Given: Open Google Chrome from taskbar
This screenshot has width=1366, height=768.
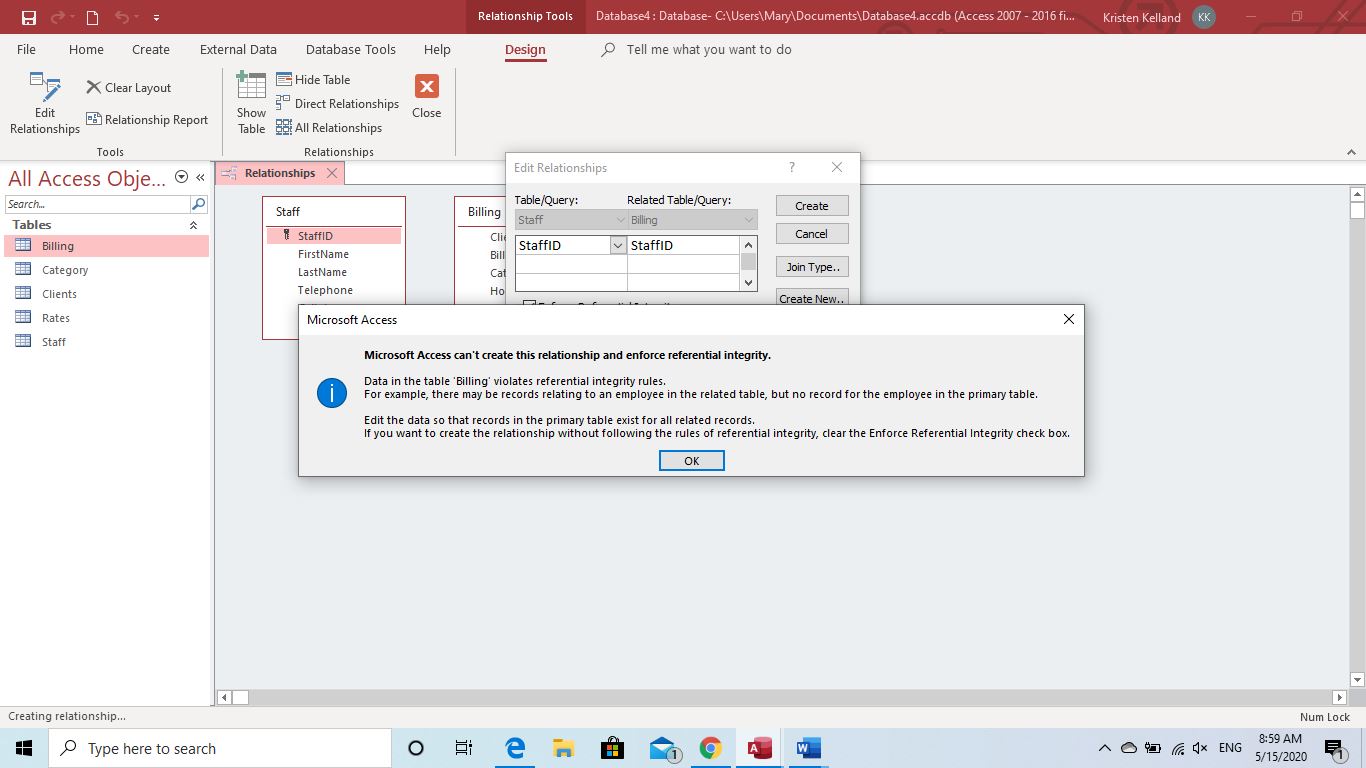Looking at the screenshot, I should [x=711, y=748].
